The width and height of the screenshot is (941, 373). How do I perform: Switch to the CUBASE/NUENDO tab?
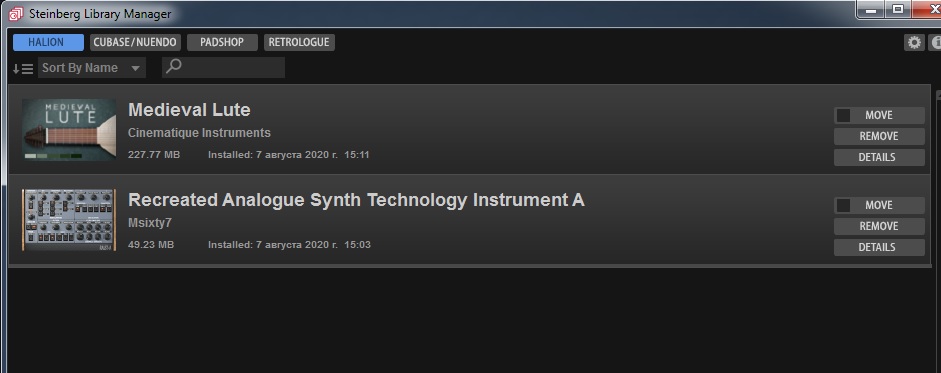click(135, 43)
